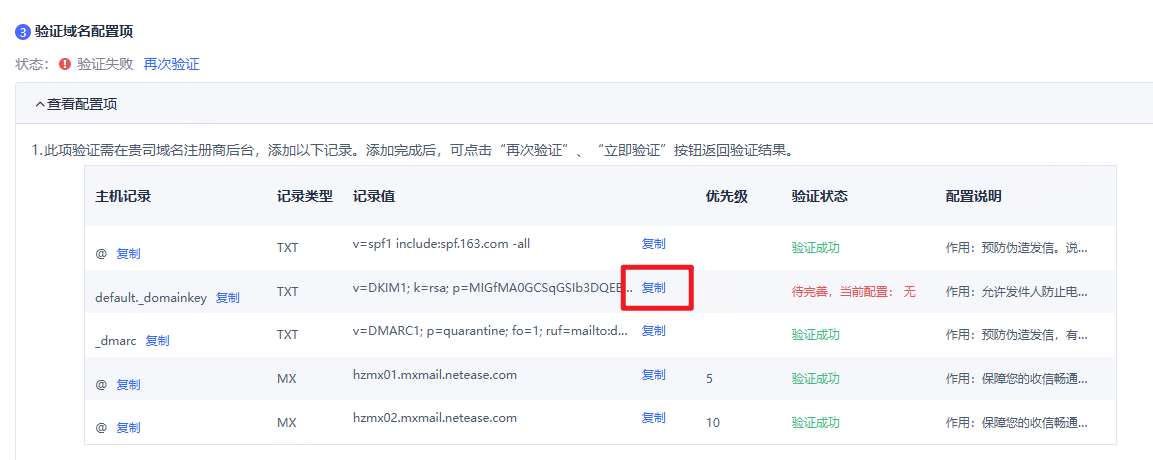Copy hzmx01.mxmail.netease.com record value
This screenshot has width=1153, height=460.
pos(654,375)
